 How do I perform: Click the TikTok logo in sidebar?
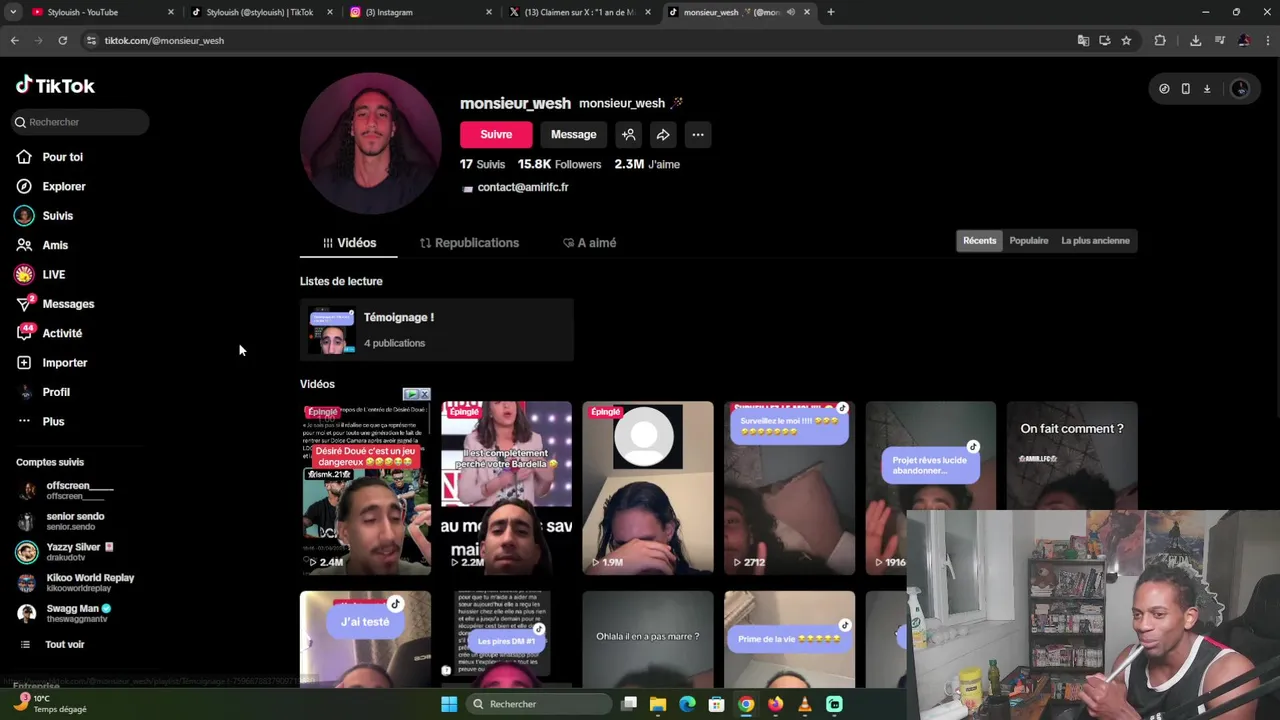click(x=55, y=86)
